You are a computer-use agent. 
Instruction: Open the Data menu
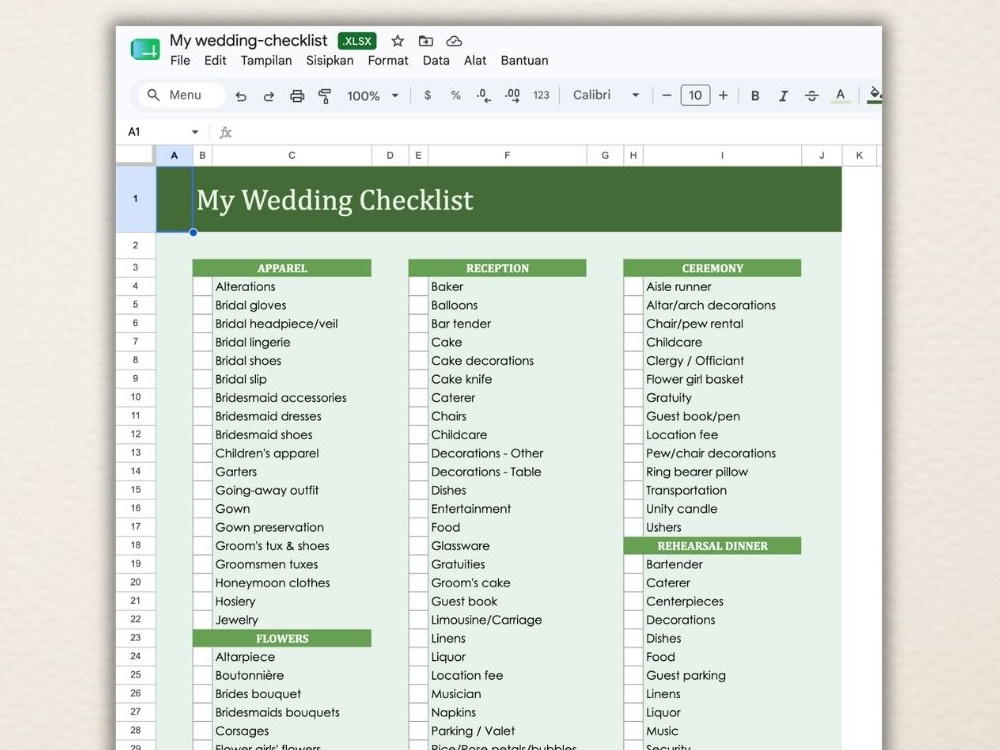(x=436, y=61)
